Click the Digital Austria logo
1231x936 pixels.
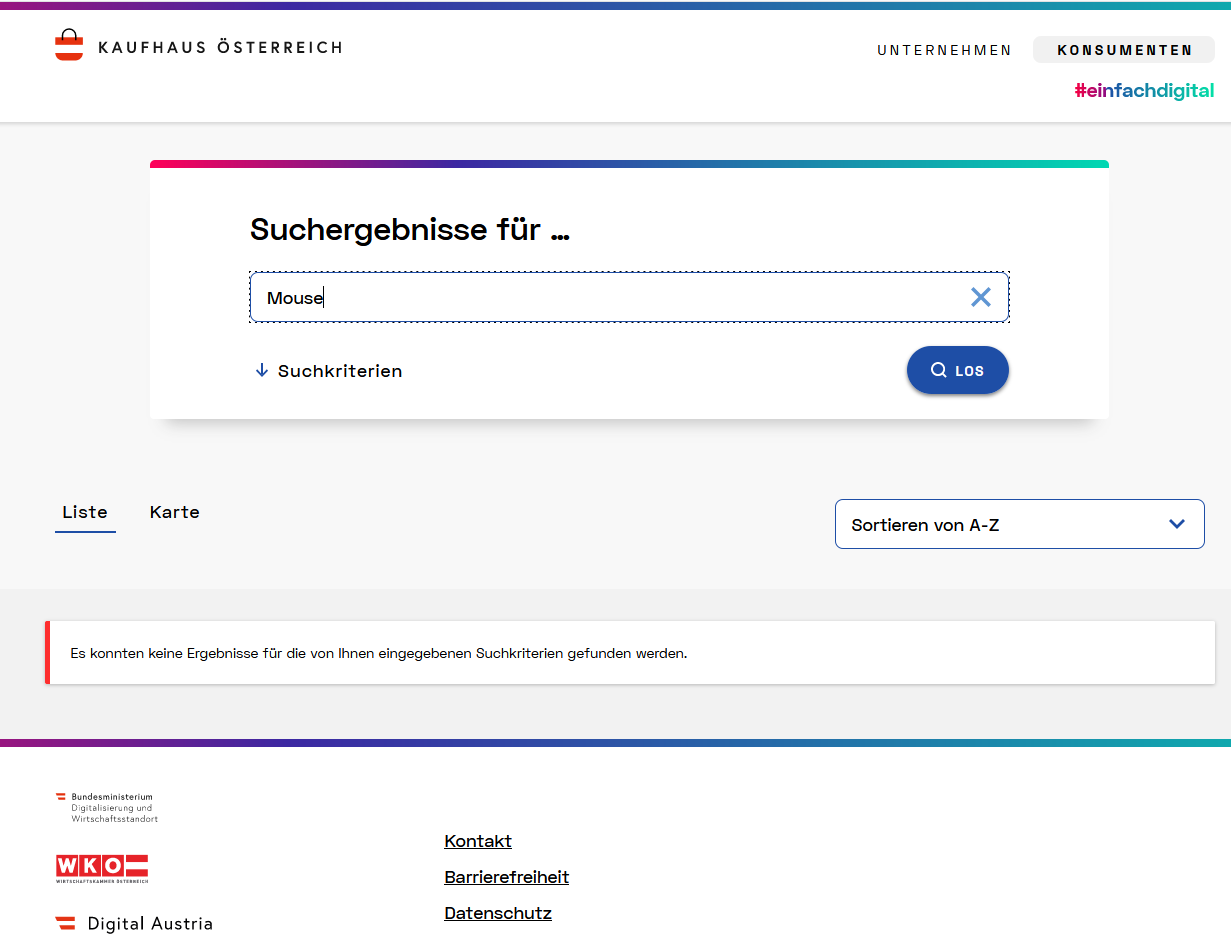click(x=134, y=923)
